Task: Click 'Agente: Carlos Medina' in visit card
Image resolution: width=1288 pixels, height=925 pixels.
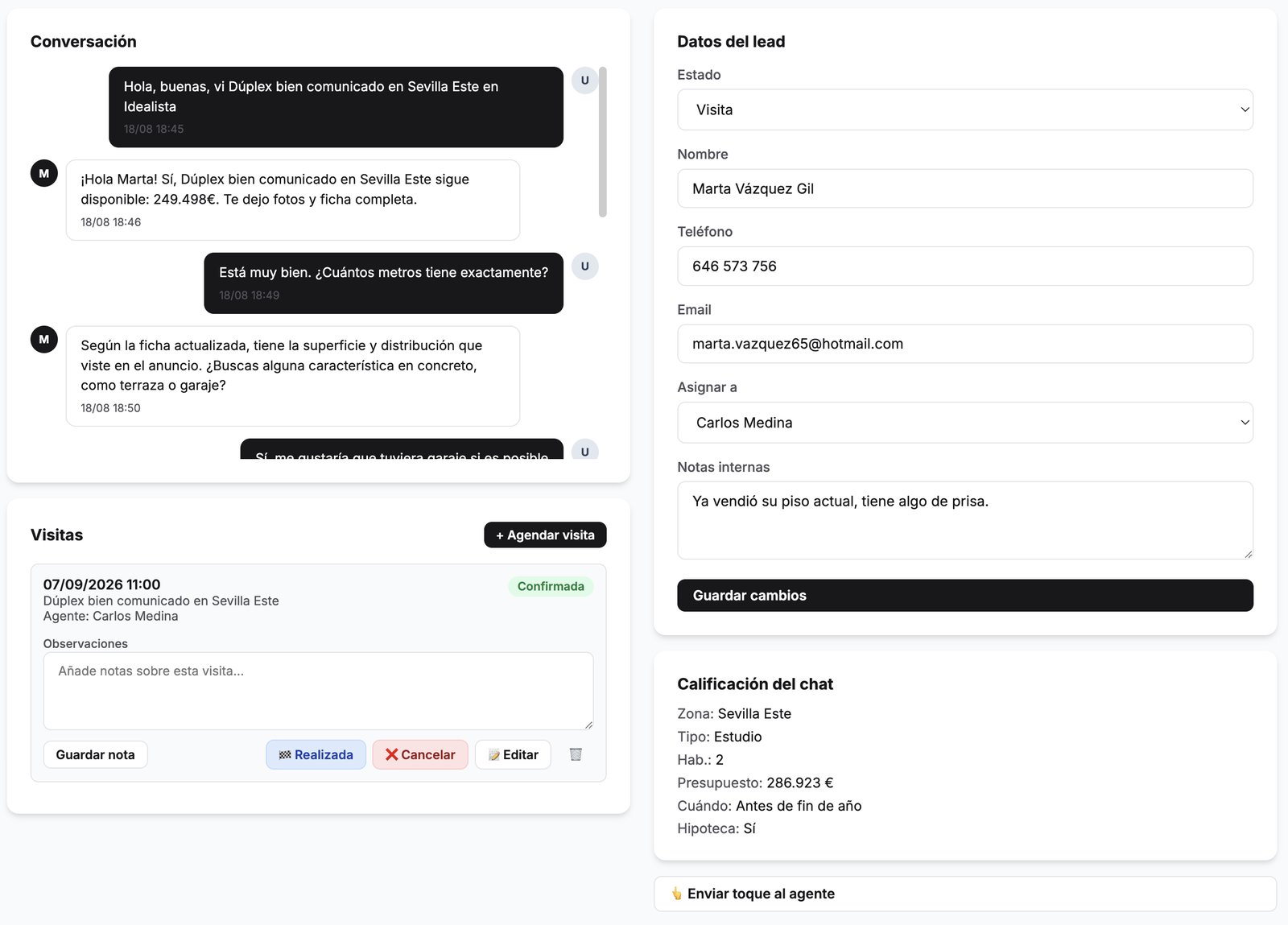Action: pyautogui.click(x=111, y=616)
